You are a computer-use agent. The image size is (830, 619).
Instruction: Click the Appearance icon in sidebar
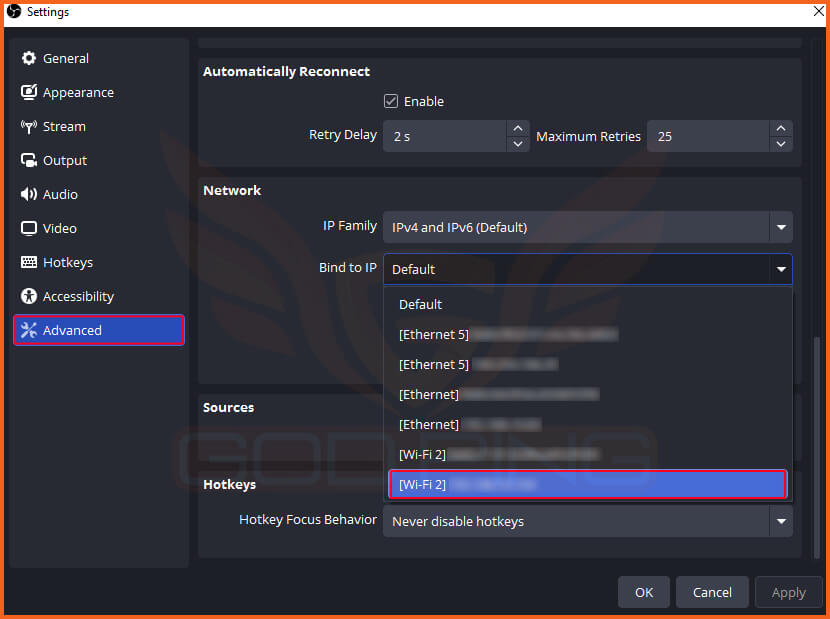pyautogui.click(x=29, y=93)
